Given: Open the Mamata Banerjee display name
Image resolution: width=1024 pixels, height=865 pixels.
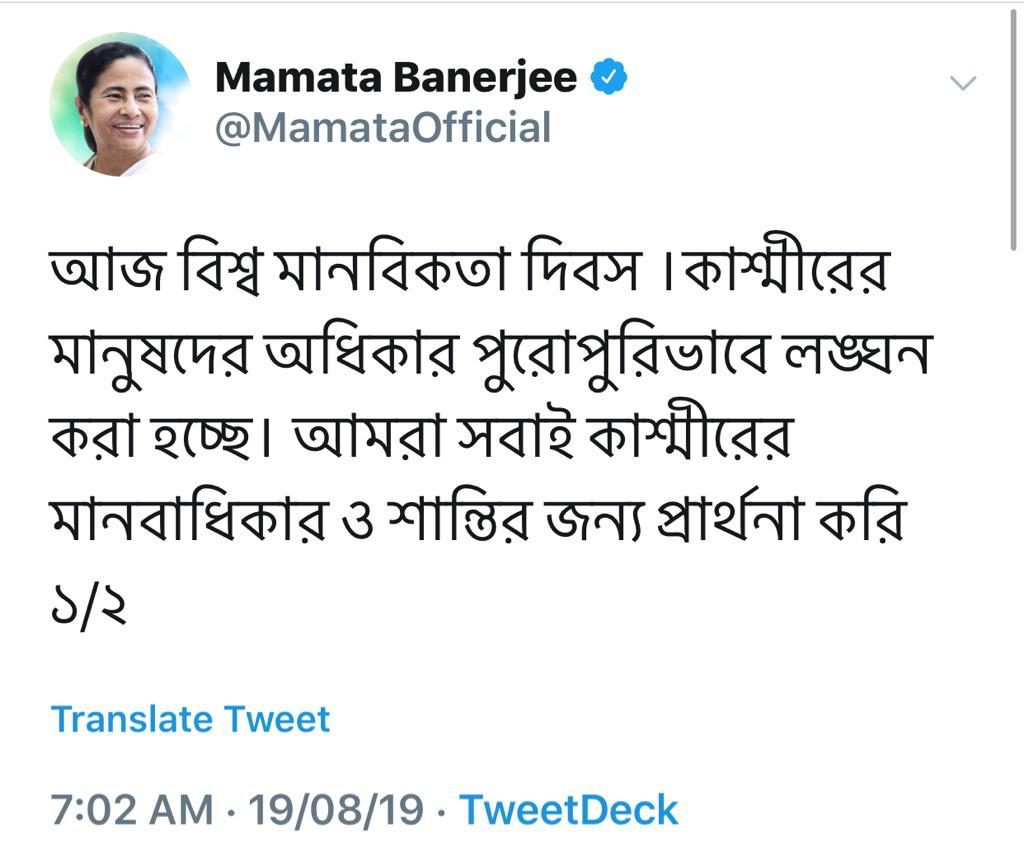Looking at the screenshot, I should [396, 78].
